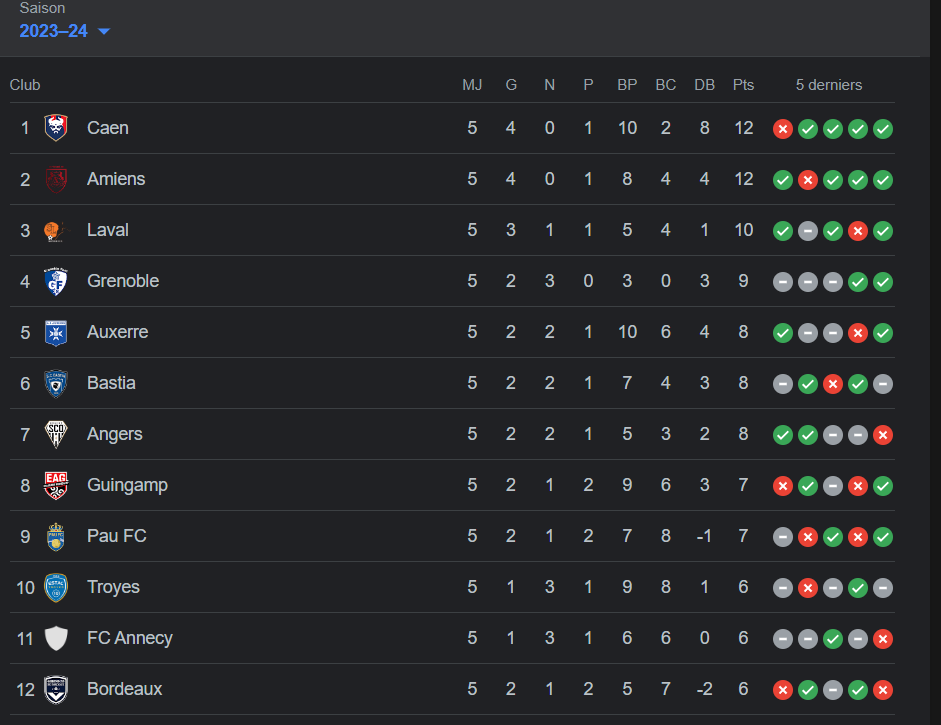The height and width of the screenshot is (725, 941).
Task: Click the Grenoble club logo
Action: point(56,281)
